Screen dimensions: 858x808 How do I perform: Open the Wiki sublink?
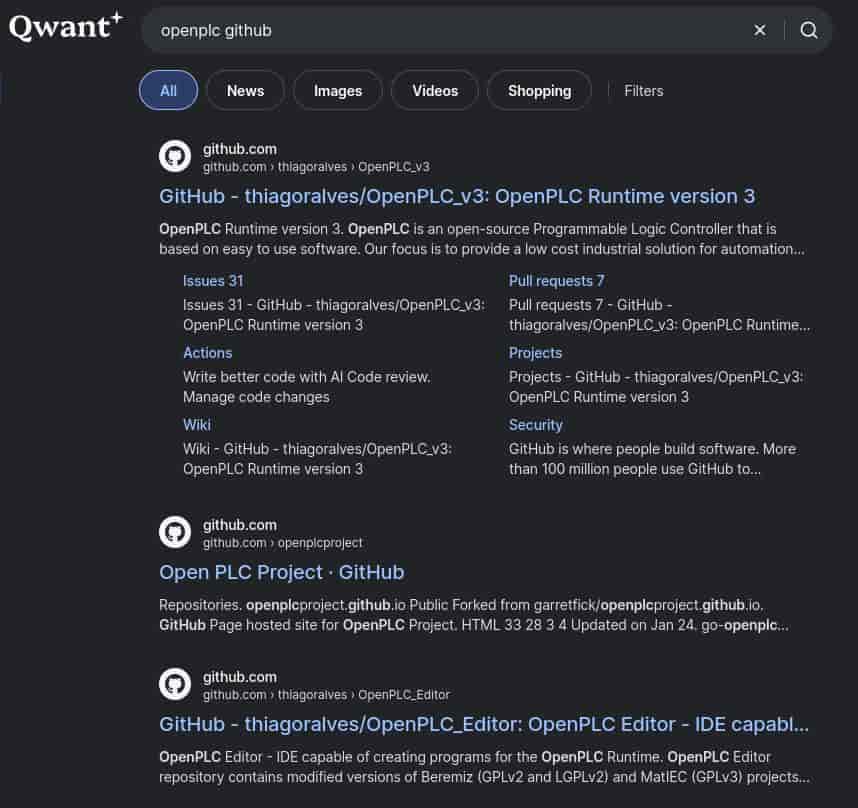[x=197, y=425]
